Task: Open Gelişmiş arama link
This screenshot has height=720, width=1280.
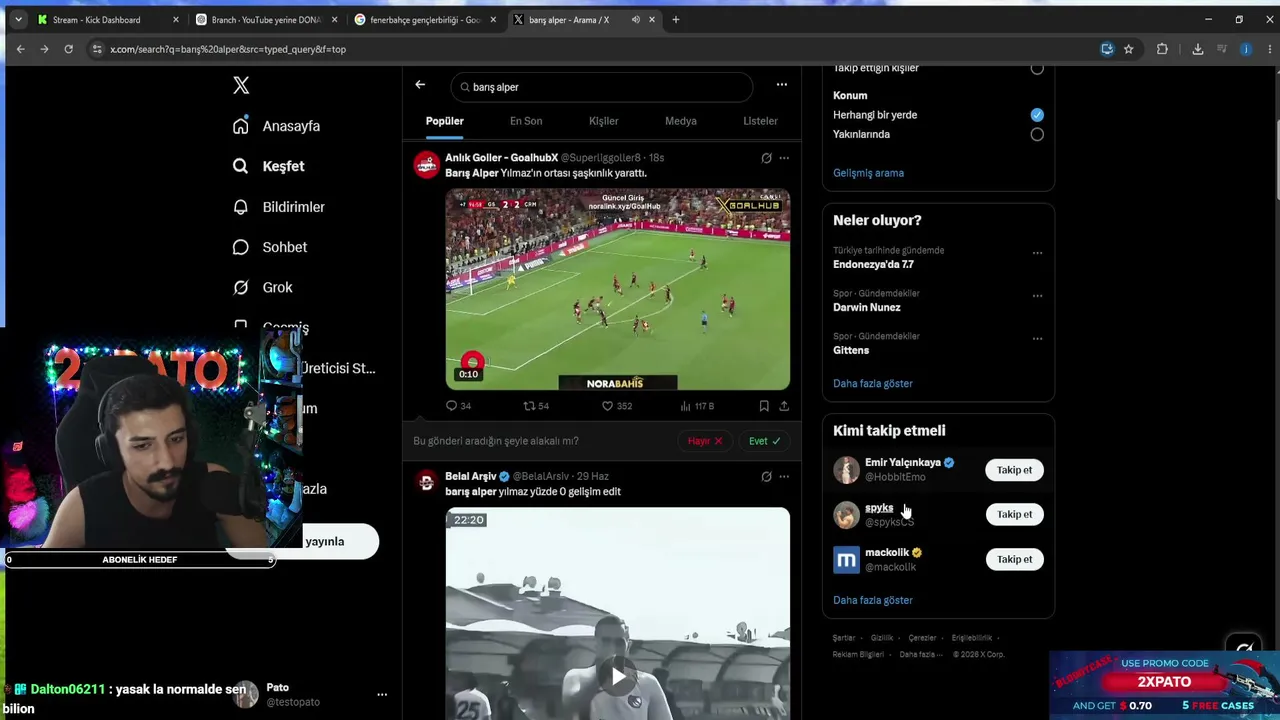Action: tap(868, 173)
